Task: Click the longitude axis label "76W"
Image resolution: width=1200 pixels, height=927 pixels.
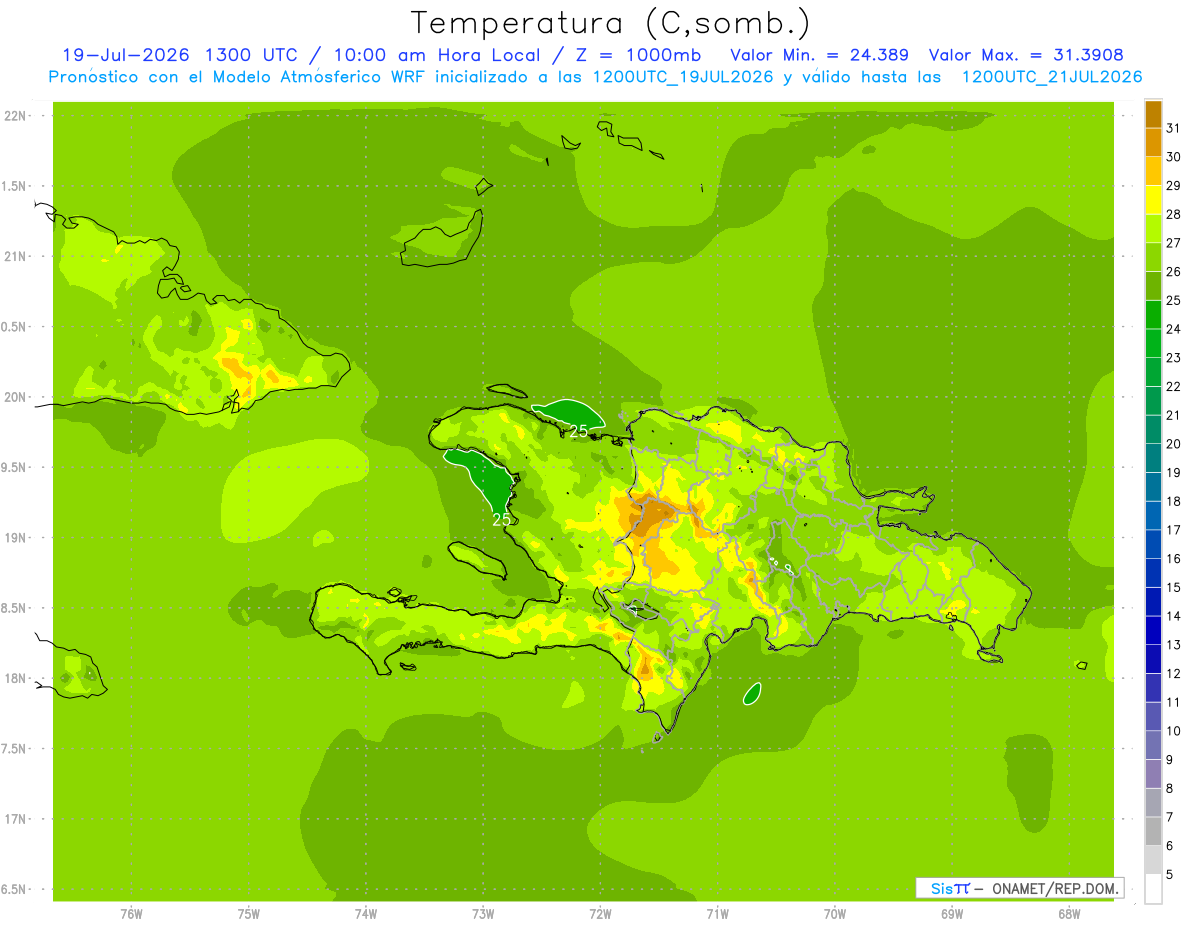Action: click(131, 914)
